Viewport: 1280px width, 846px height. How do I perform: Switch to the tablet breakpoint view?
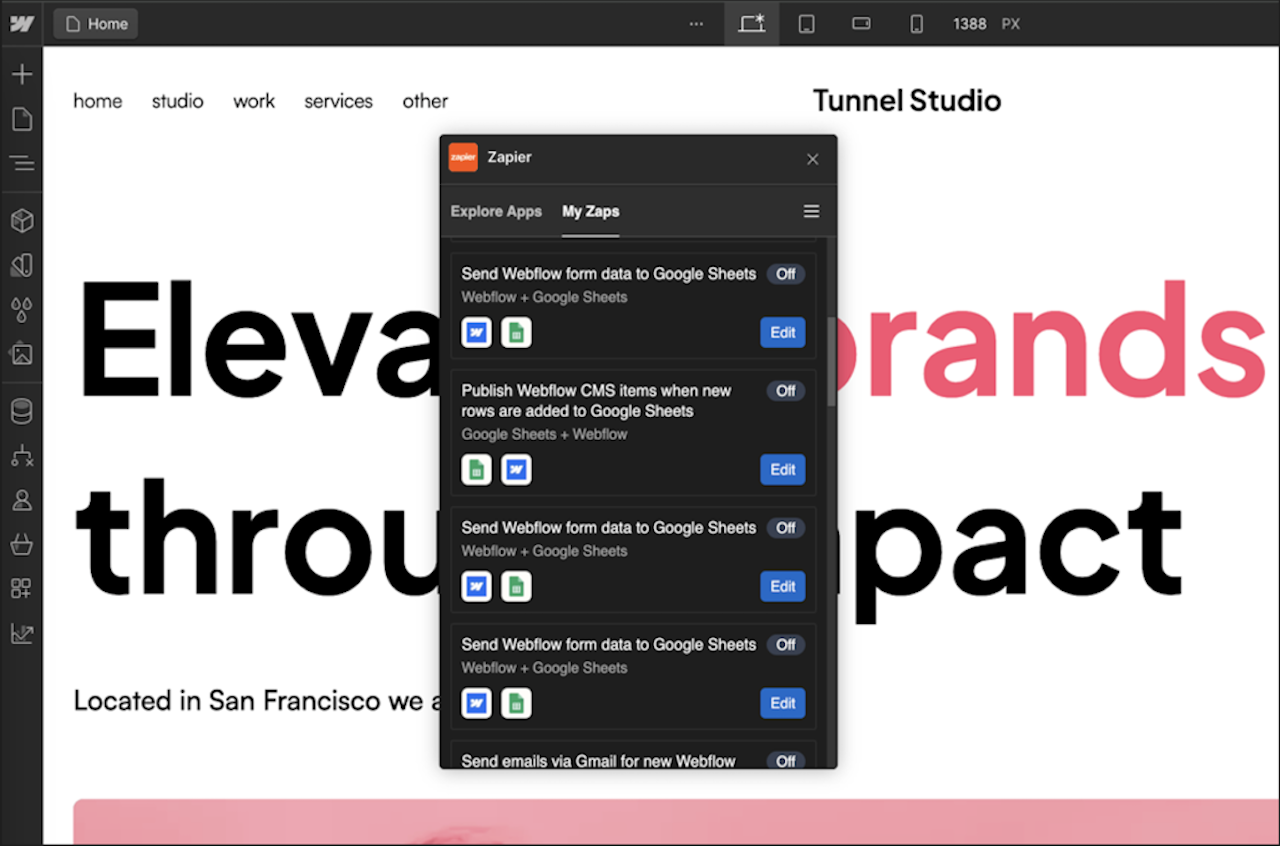pos(806,24)
